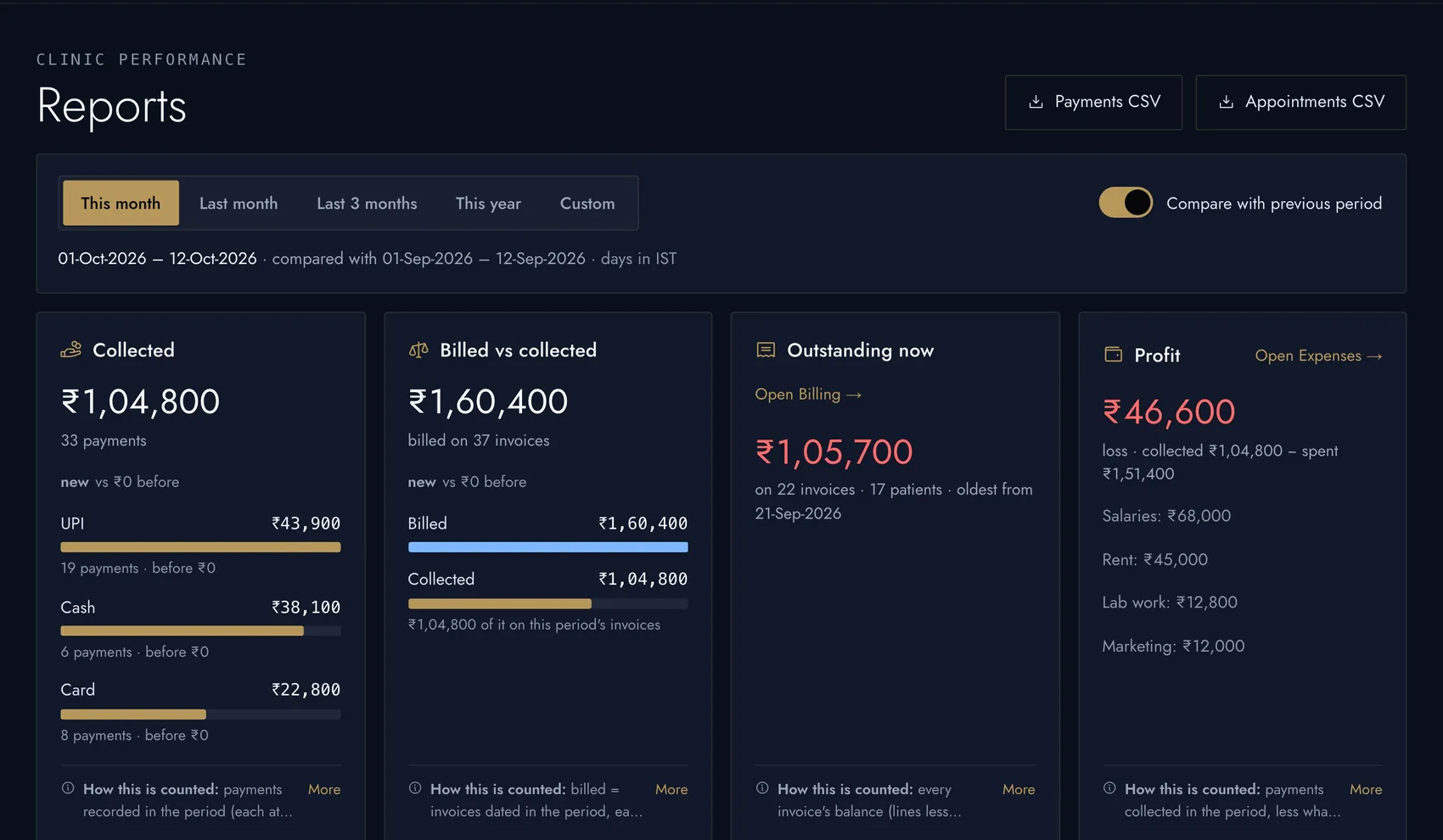Expand More in Billed vs collected explanation
The image size is (1443, 840).
tap(671, 789)
